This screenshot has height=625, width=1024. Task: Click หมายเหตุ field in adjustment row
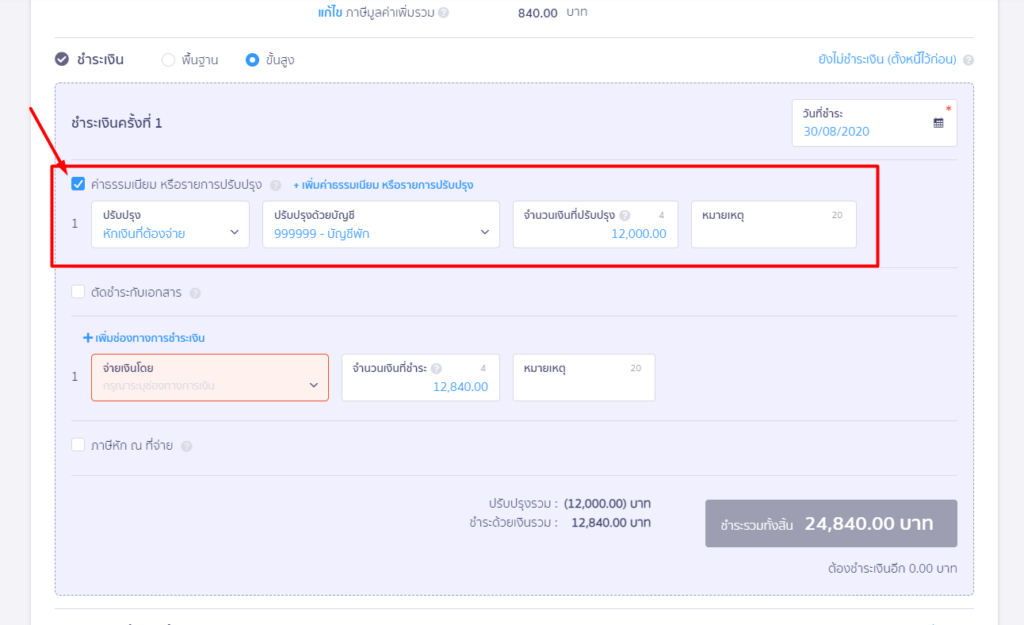[773, 224]
